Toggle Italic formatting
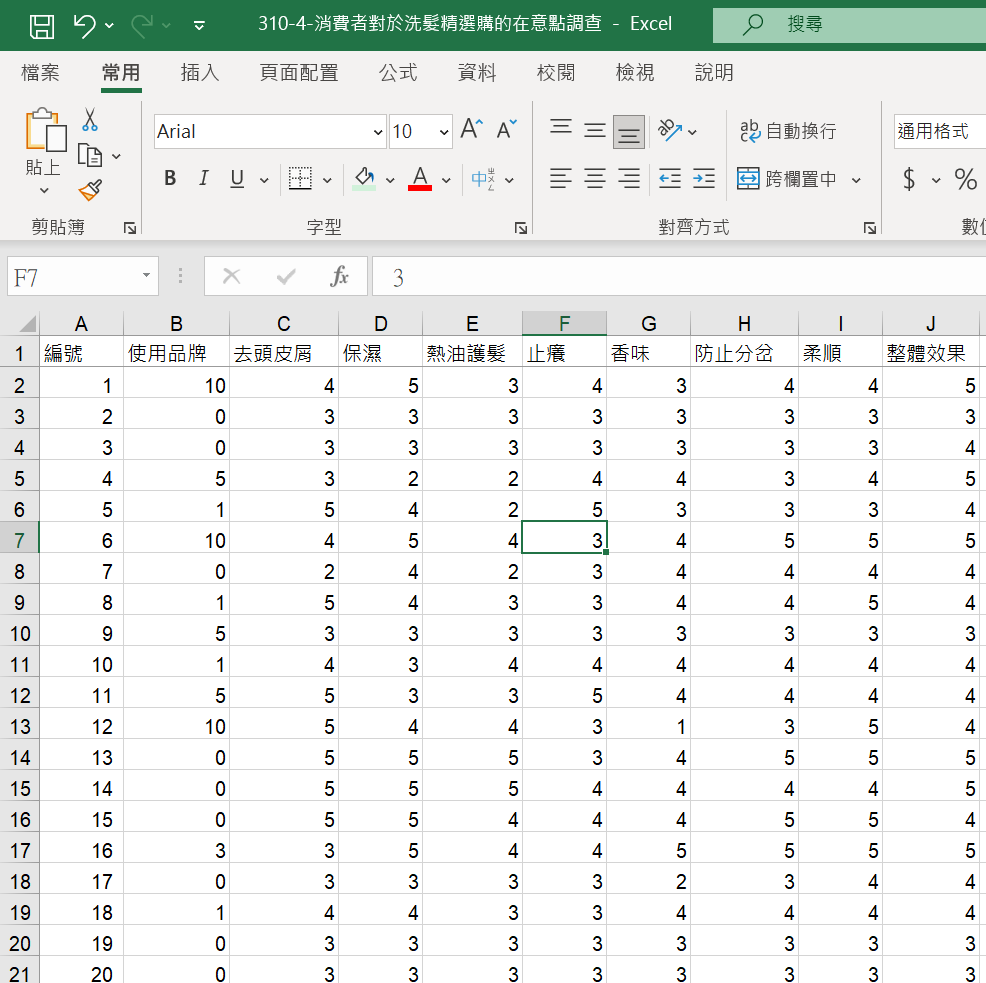 [203, 179]
